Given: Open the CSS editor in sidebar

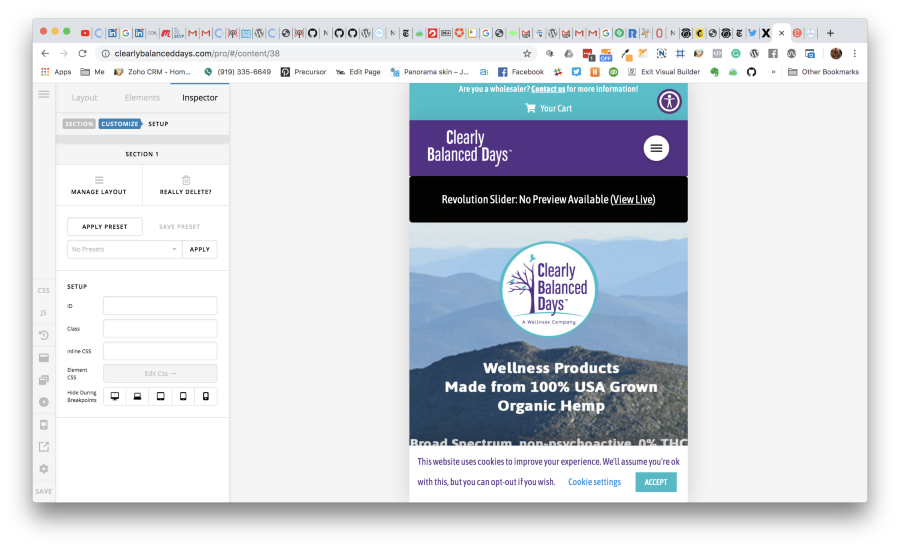Looking at the screenshot, I should tap(44, 291).
